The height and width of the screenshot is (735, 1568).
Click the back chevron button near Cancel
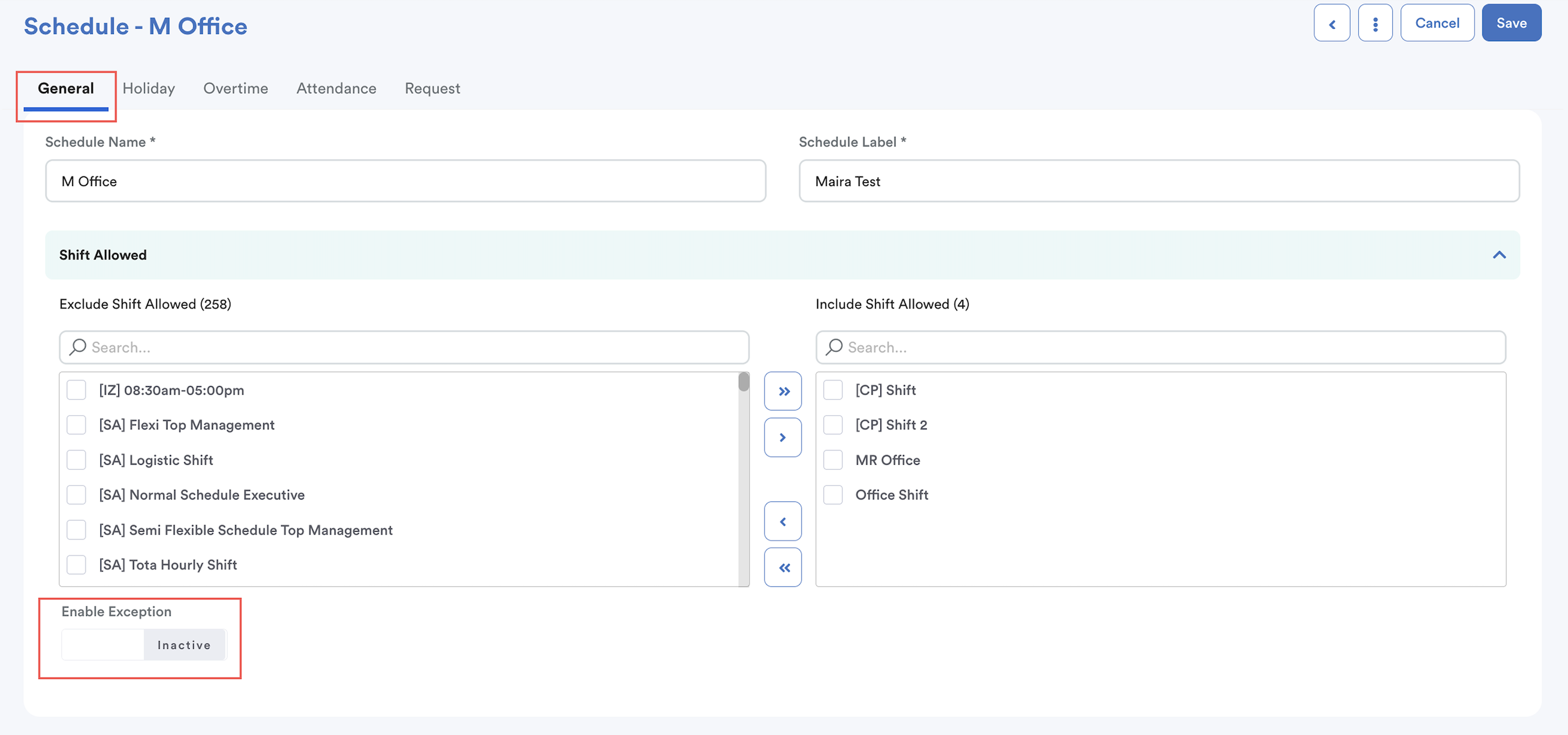pos(1331,24)
